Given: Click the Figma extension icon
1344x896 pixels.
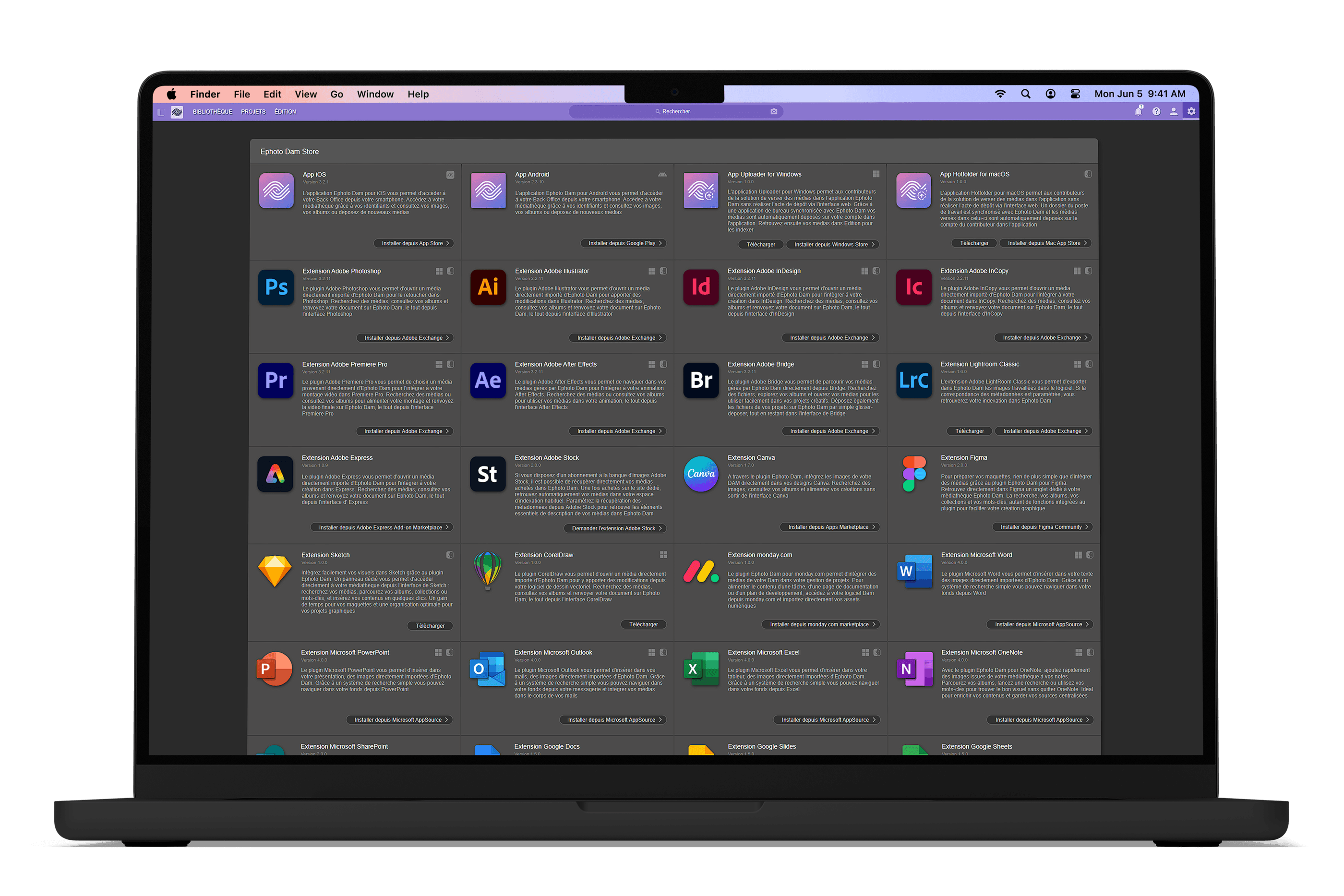Looking at the screenshot, I should pyautogui.click(x=914, y=473).
